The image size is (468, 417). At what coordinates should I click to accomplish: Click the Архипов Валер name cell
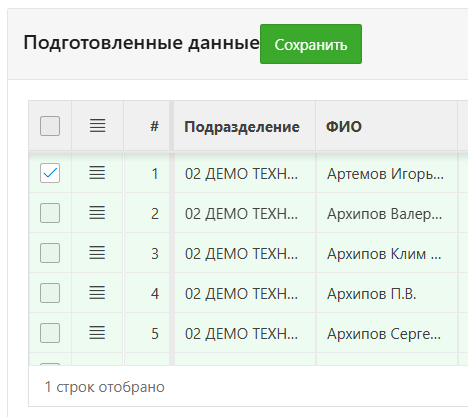coord(387,213)
